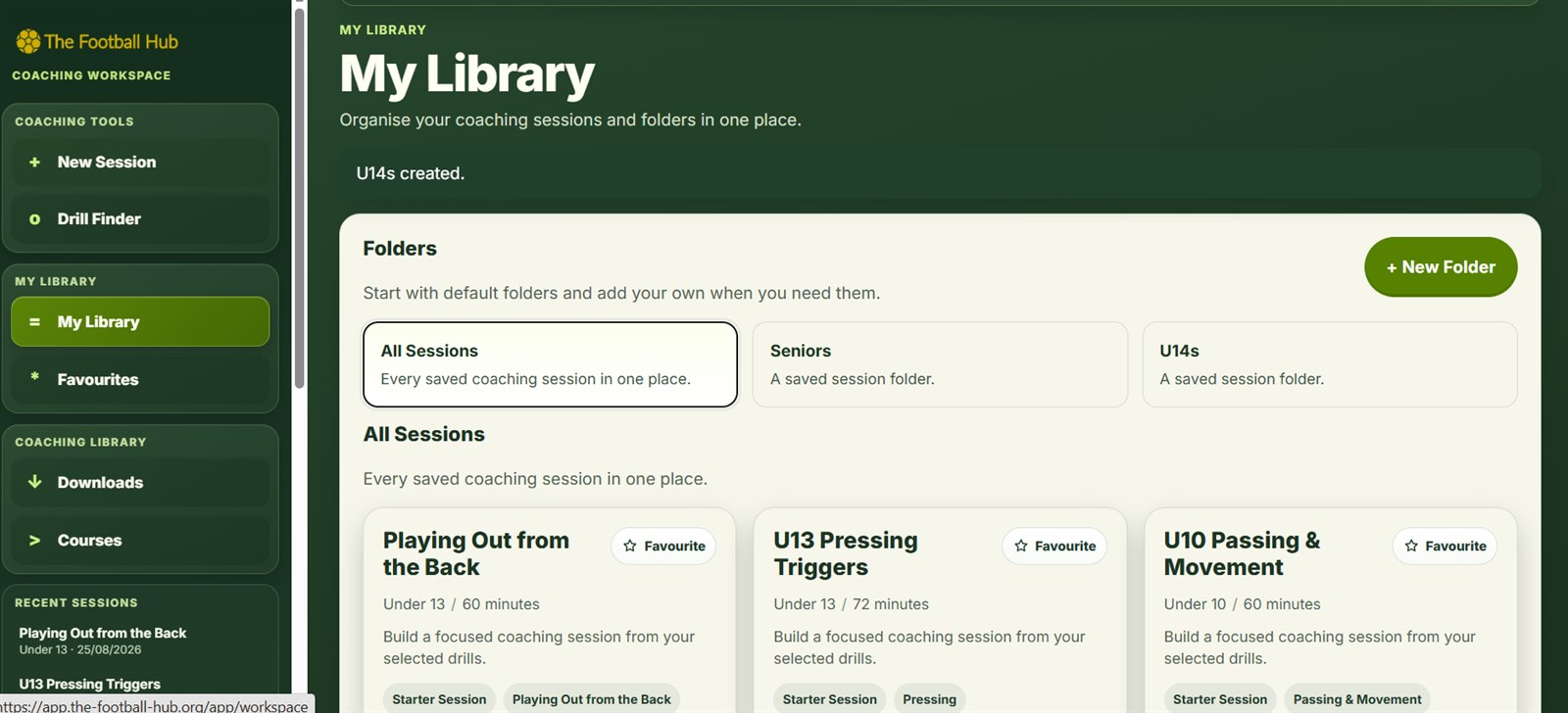
Task: Click the down-arrow icon beside Downloads
Action: tap(35, 482)
